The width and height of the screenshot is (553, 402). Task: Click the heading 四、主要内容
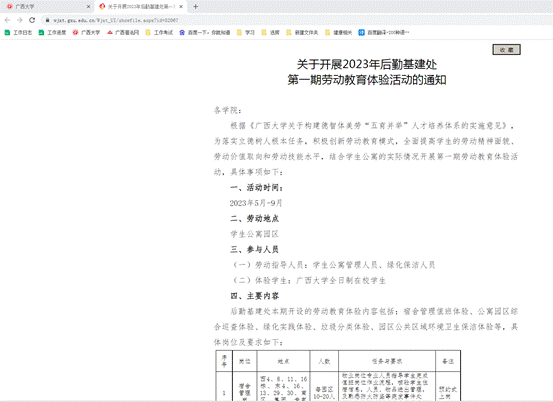click(254, 296)
